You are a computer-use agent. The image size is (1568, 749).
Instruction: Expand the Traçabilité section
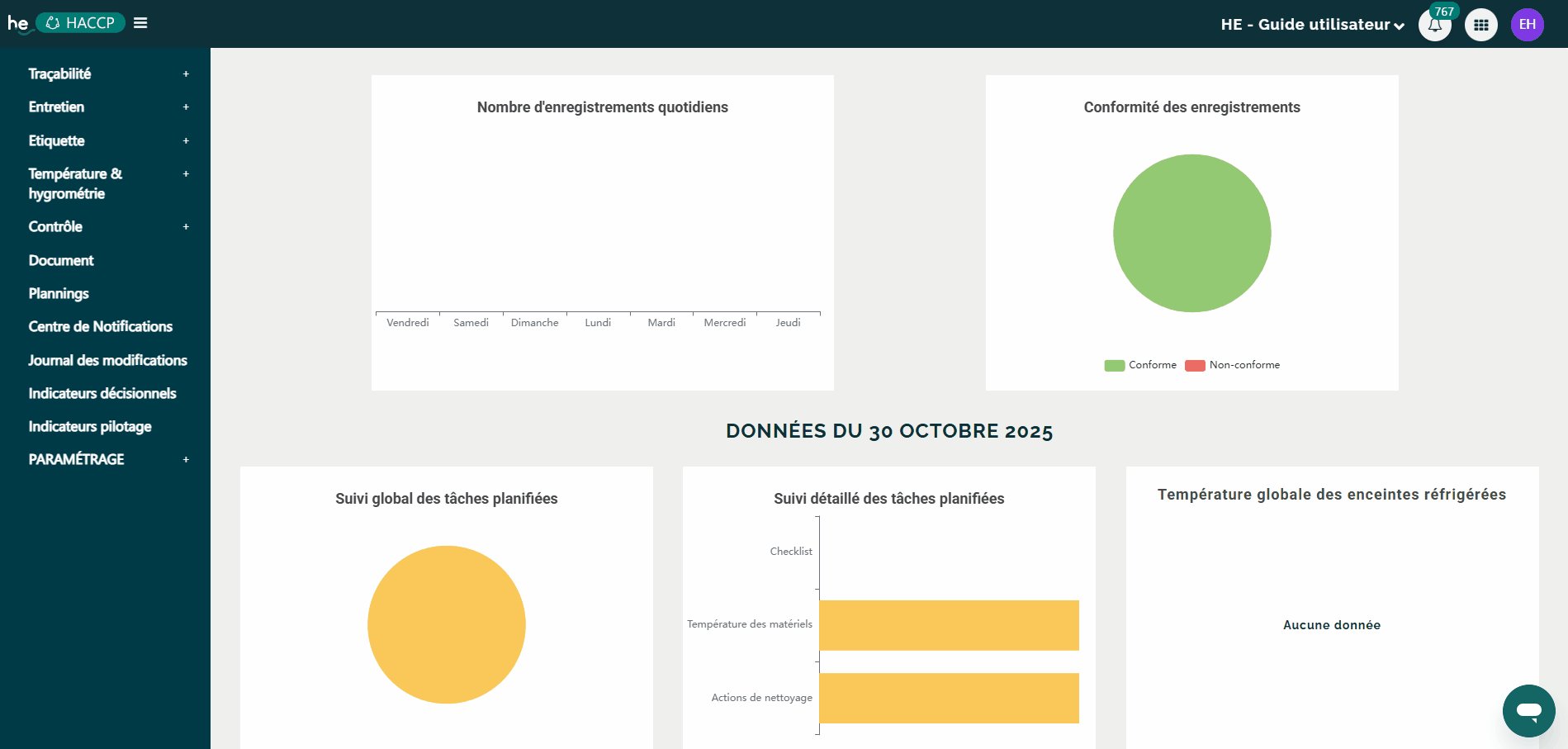61,73
